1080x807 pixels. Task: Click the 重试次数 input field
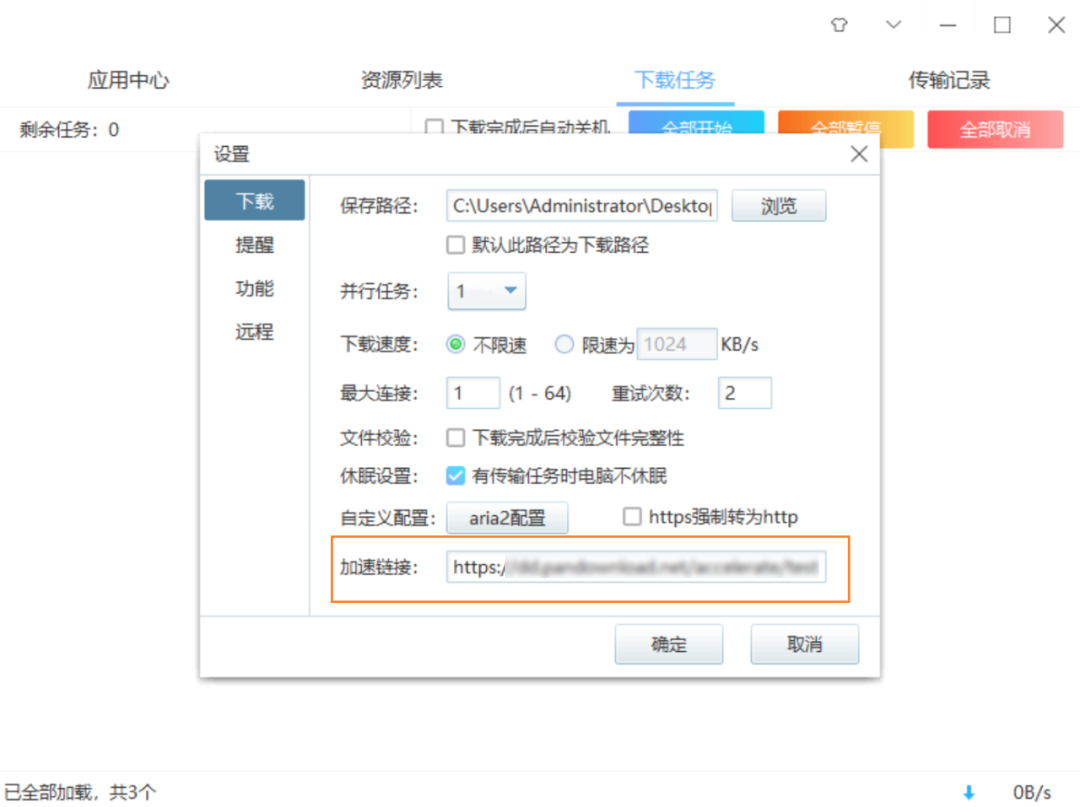tap(745, 393)
